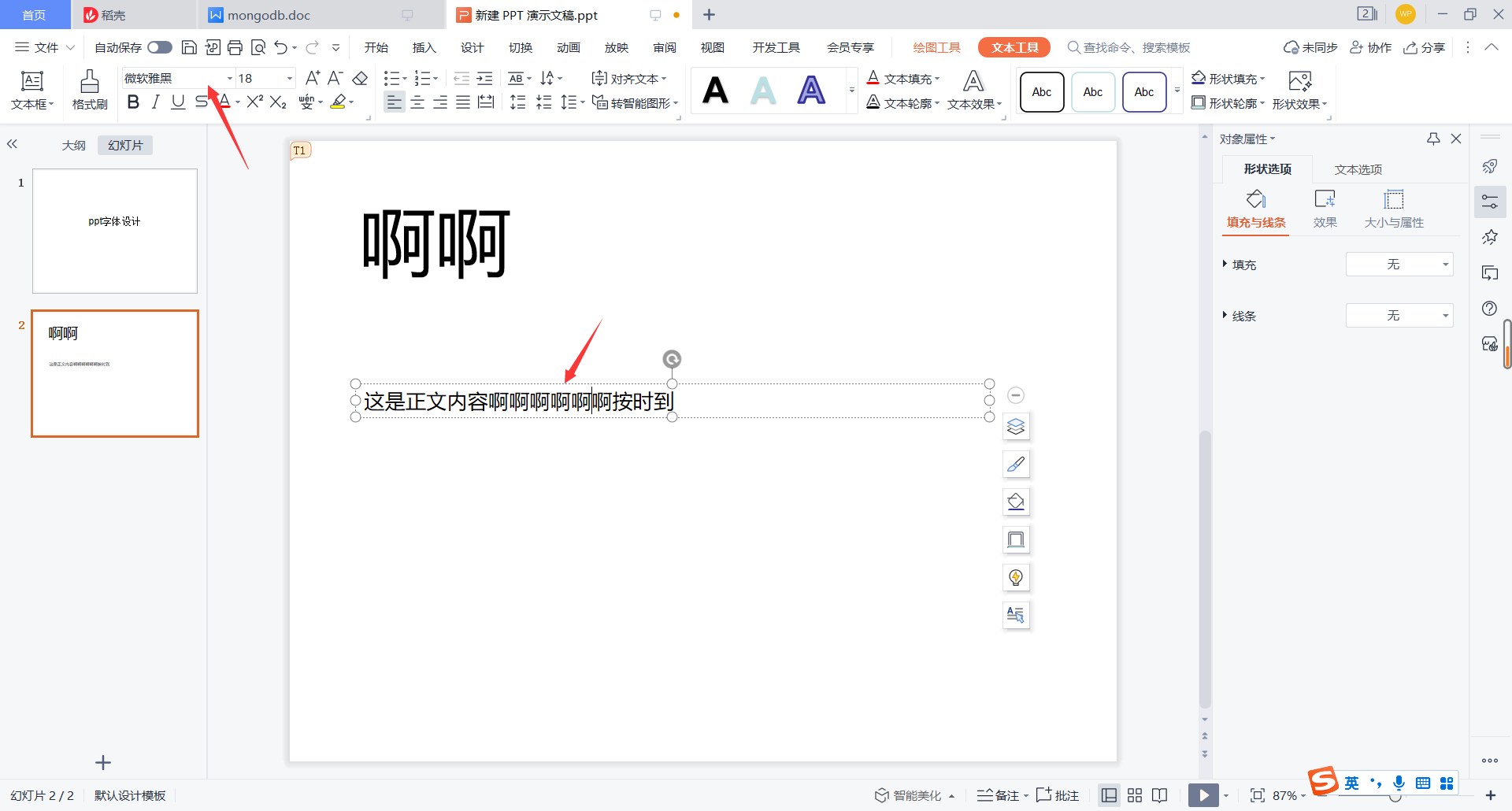Select the light blue A text style preset
This screenshot has width=1512, height=811.
click(763, 91)
